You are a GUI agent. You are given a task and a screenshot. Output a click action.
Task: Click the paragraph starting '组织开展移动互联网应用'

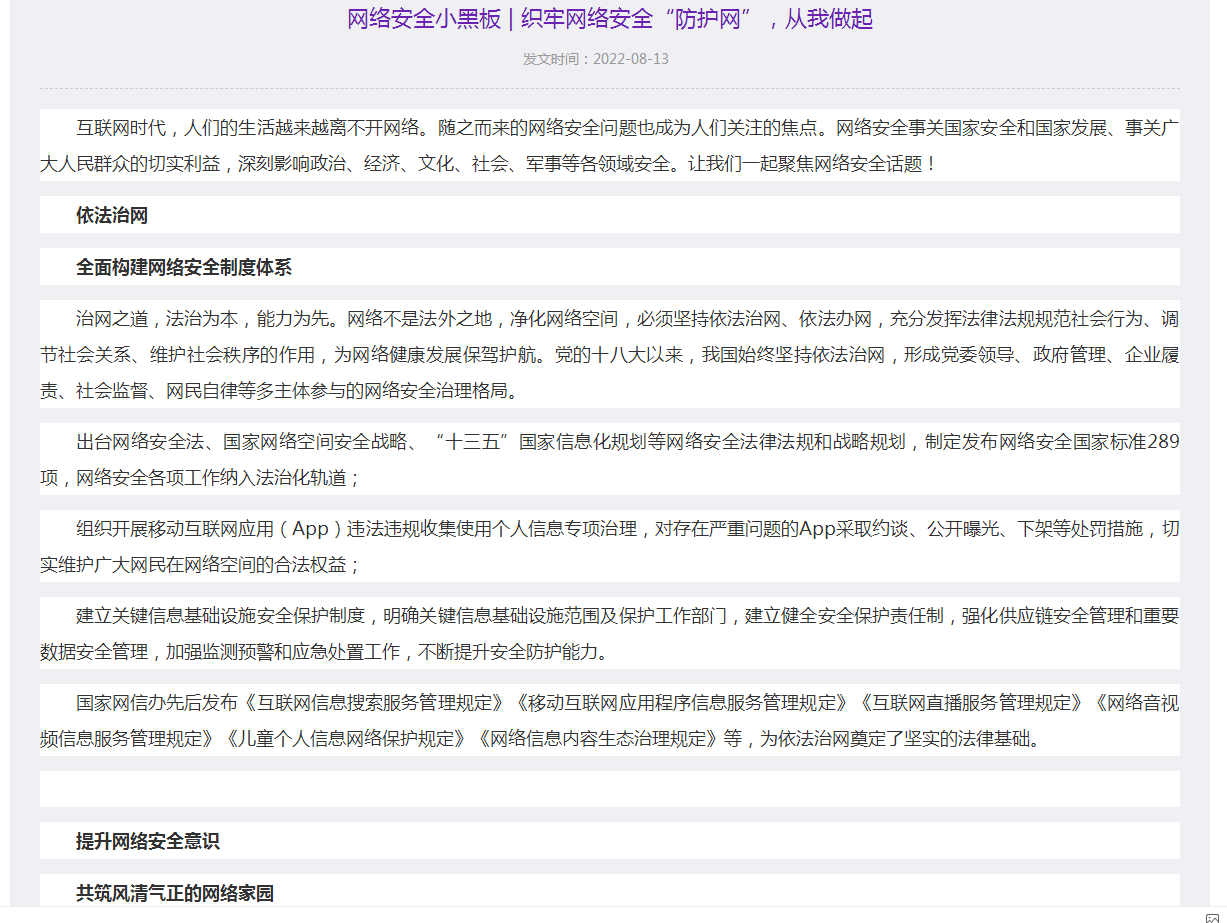pos(609,546)
